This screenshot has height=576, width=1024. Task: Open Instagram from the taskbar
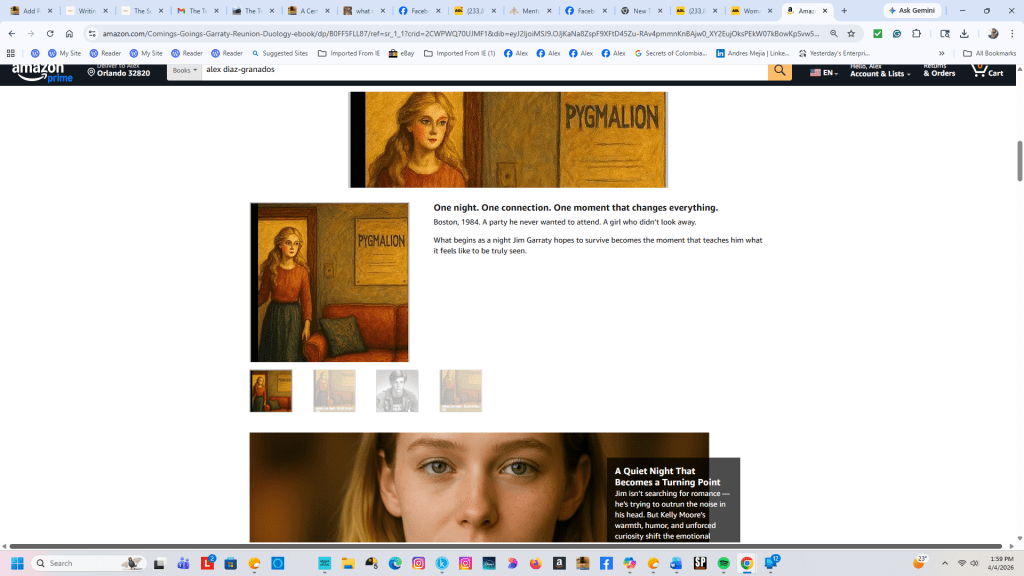point(418,563)
